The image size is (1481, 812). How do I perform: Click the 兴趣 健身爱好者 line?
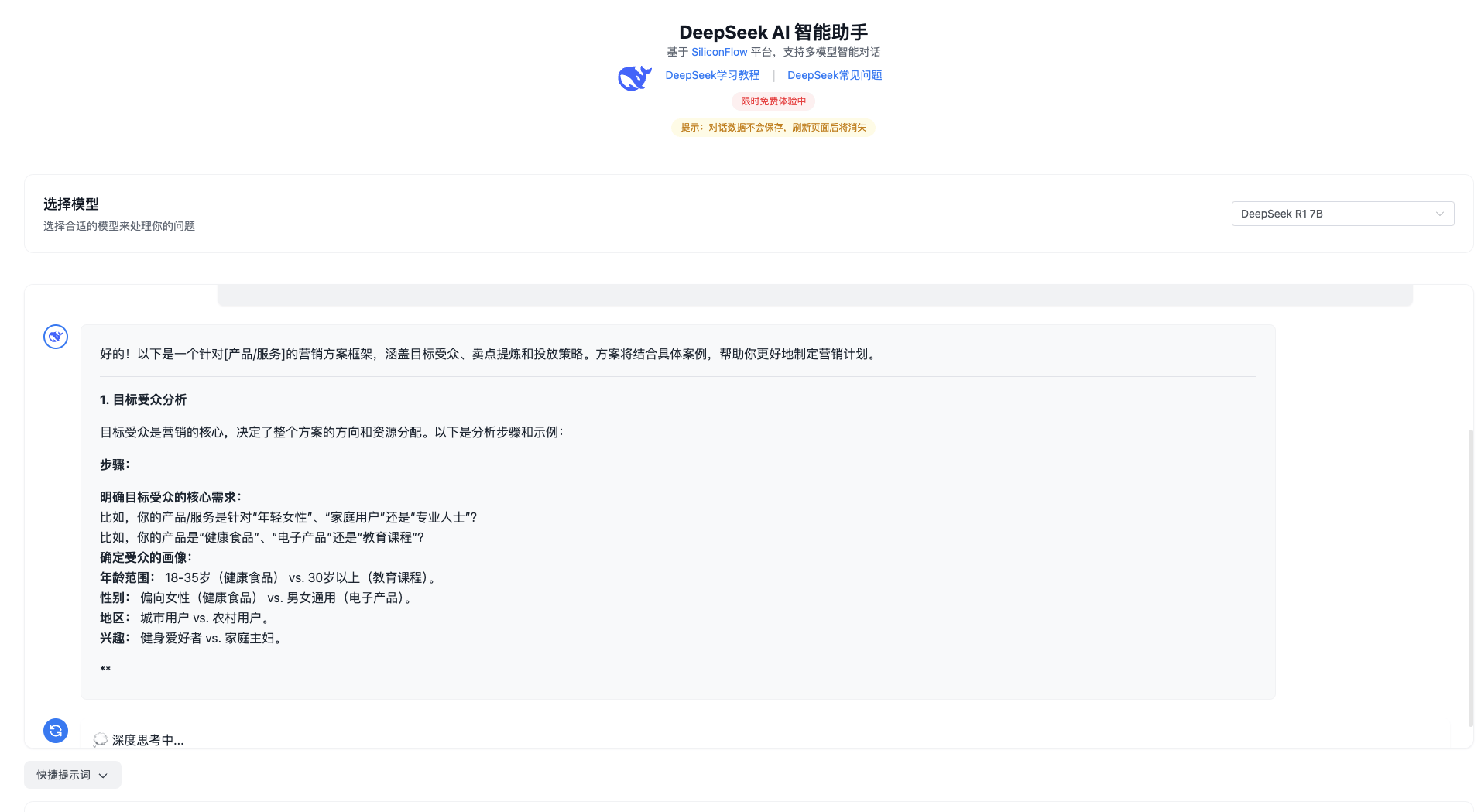[193, 638]
